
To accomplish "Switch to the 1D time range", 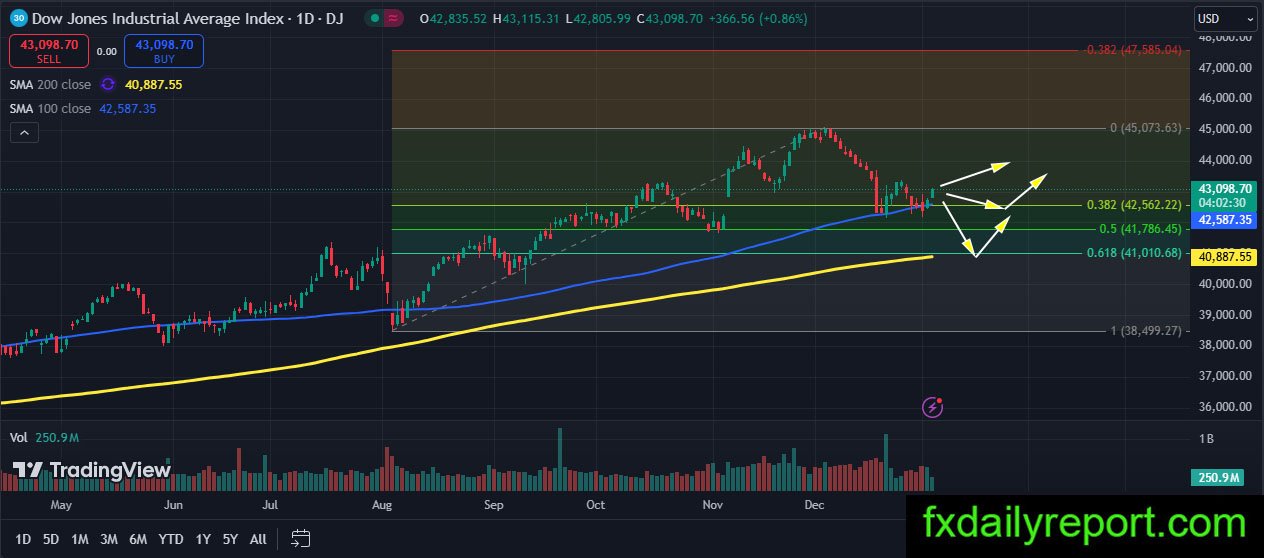I will click(22, 539).
